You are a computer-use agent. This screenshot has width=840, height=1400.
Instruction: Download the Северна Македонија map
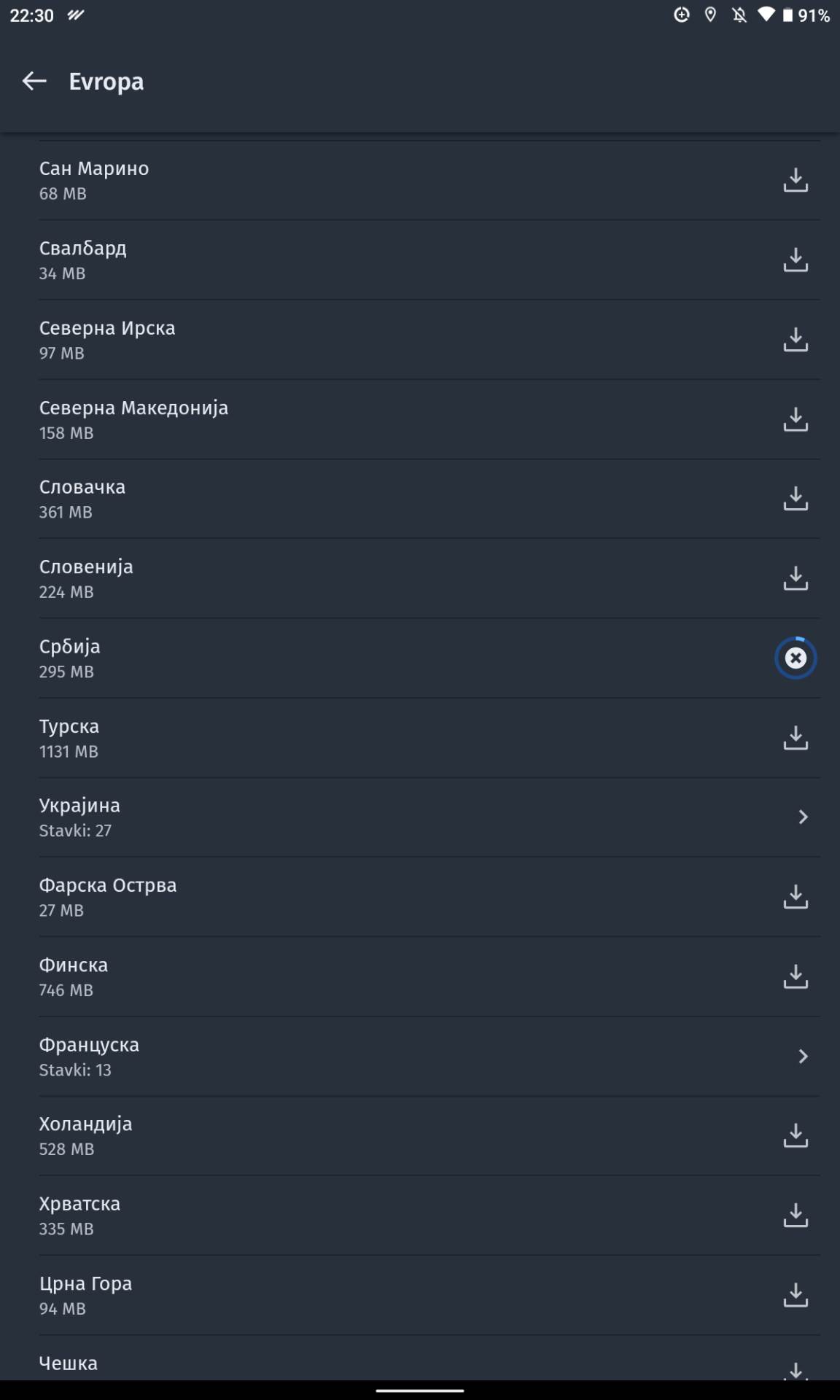click(x=796, y=419)
